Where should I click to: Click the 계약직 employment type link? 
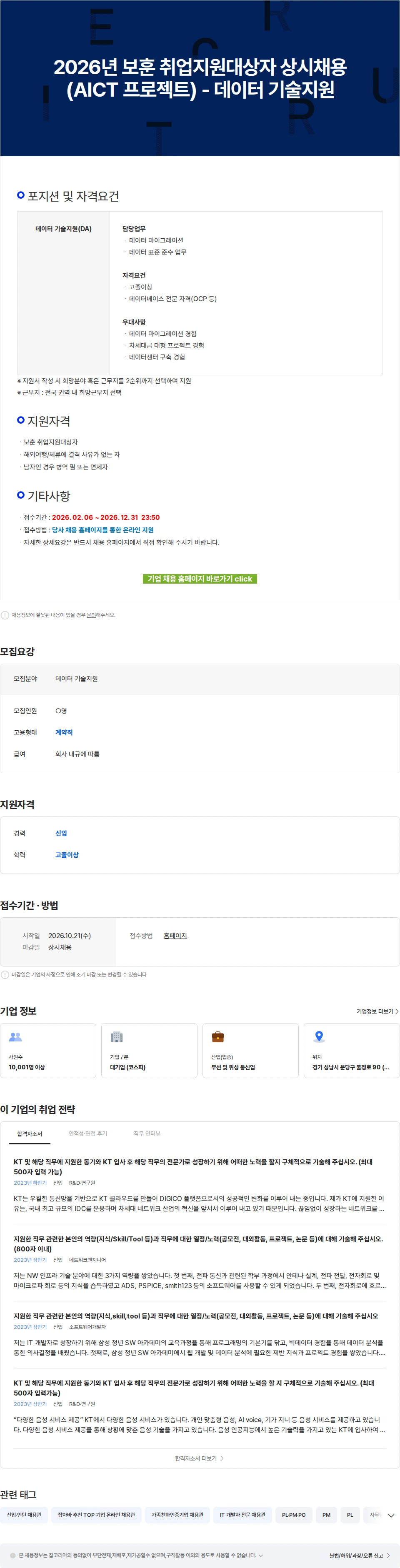click(x=64, y=732)
